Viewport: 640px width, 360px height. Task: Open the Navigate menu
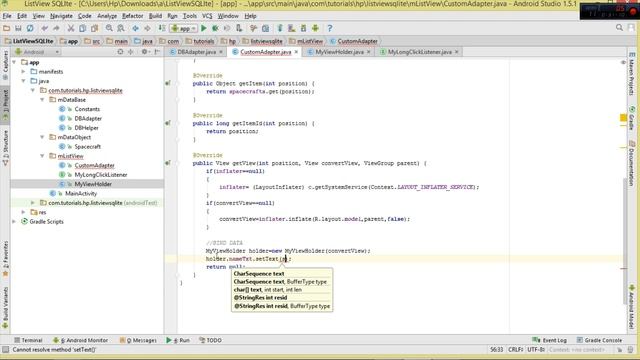tap(61, 16)
